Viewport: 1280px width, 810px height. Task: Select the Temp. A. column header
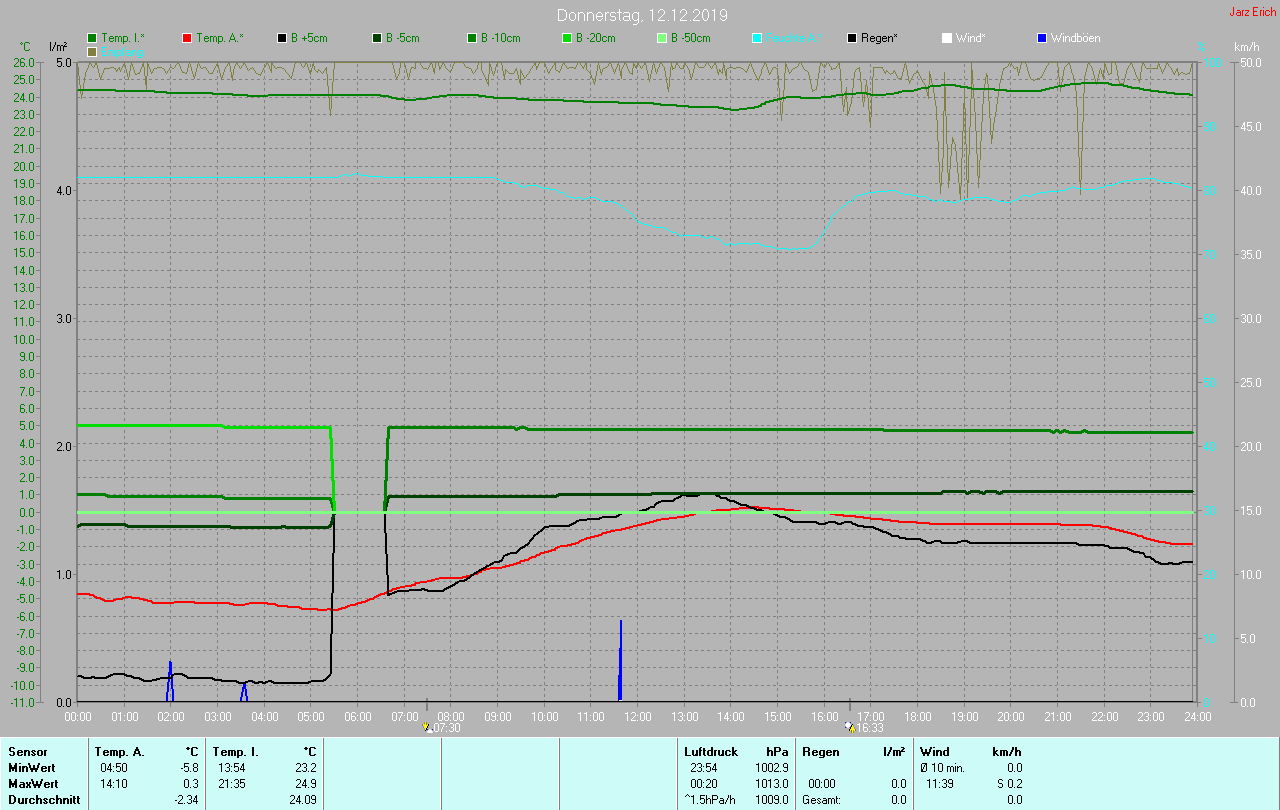119,751
